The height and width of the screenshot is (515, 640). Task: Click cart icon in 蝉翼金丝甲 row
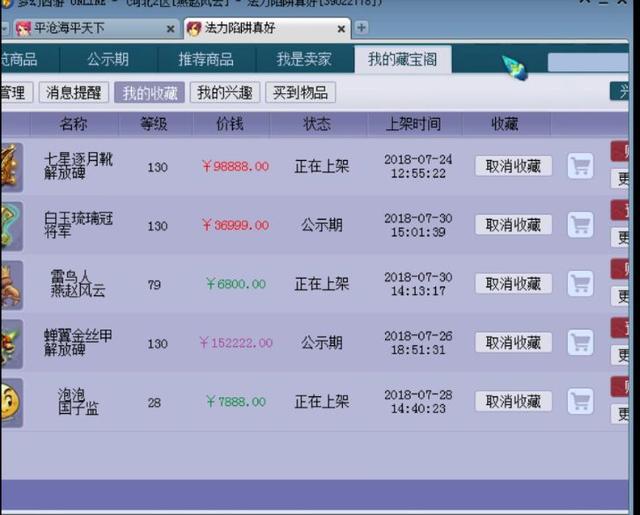click(580, 342)
